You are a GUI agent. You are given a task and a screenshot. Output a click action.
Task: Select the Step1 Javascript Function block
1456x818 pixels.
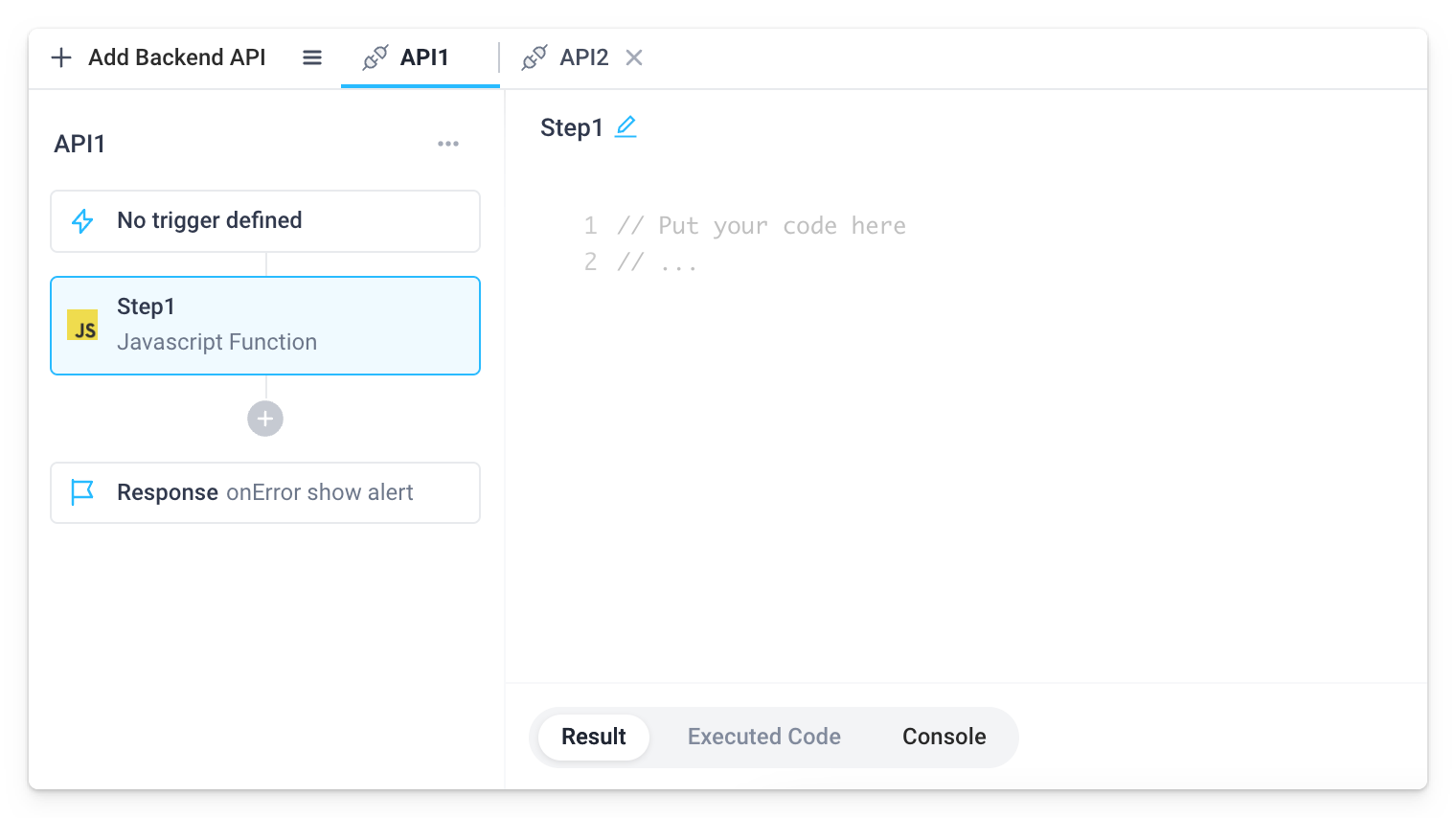coord(264,326)
